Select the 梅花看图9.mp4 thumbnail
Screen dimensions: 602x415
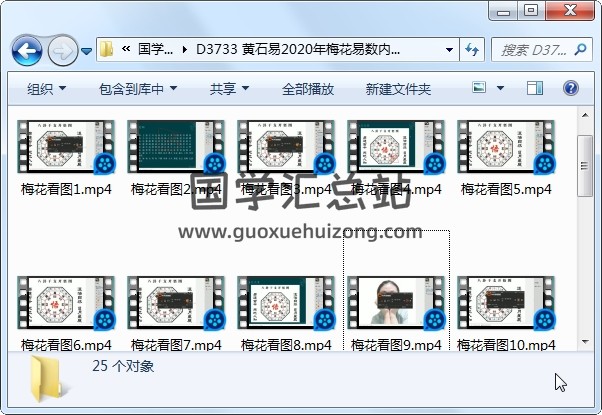[396, 303]
